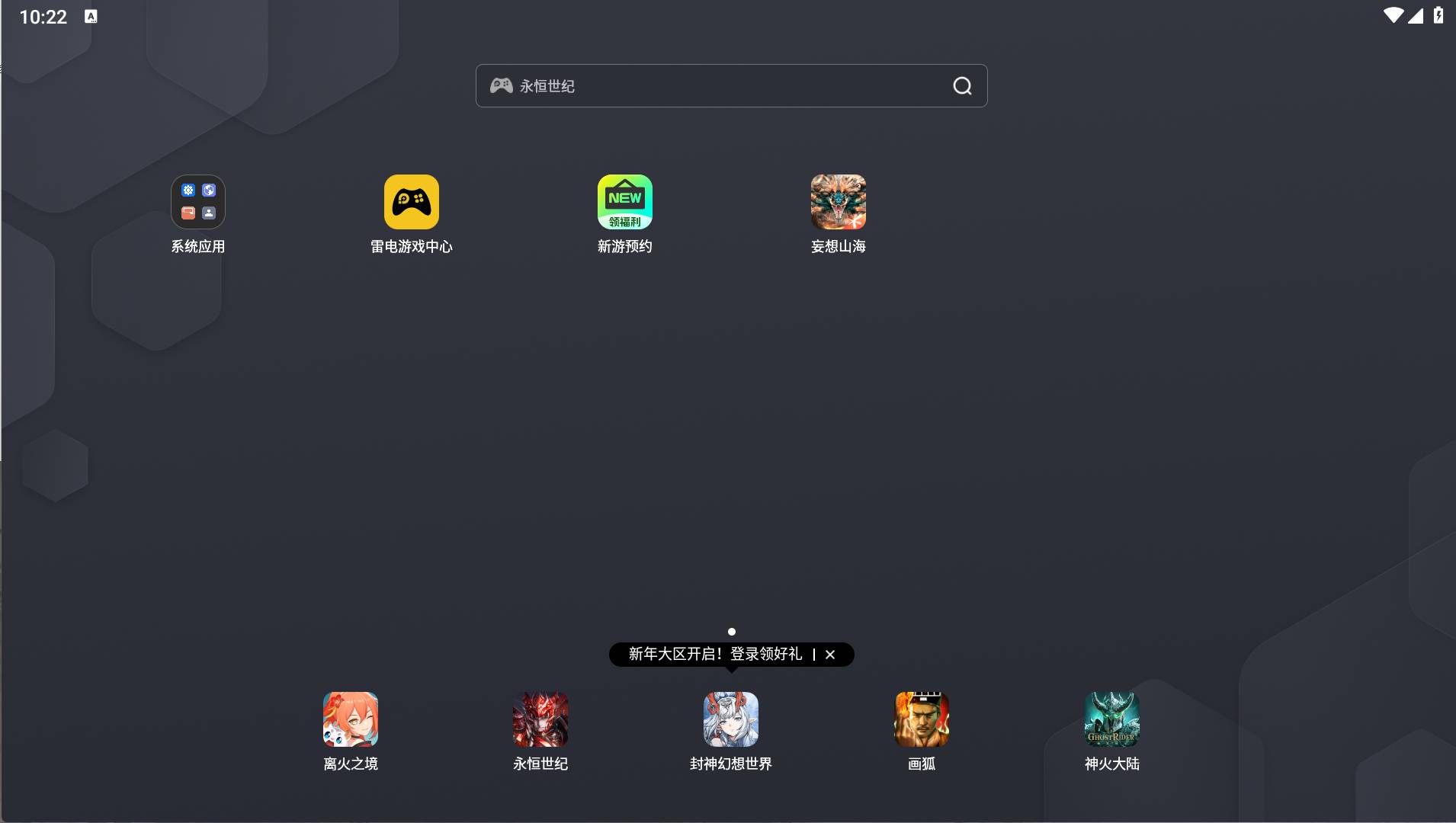Launch the 妄想山海 game
Viewport: 1456px width, 823px height.
[839, 203]
